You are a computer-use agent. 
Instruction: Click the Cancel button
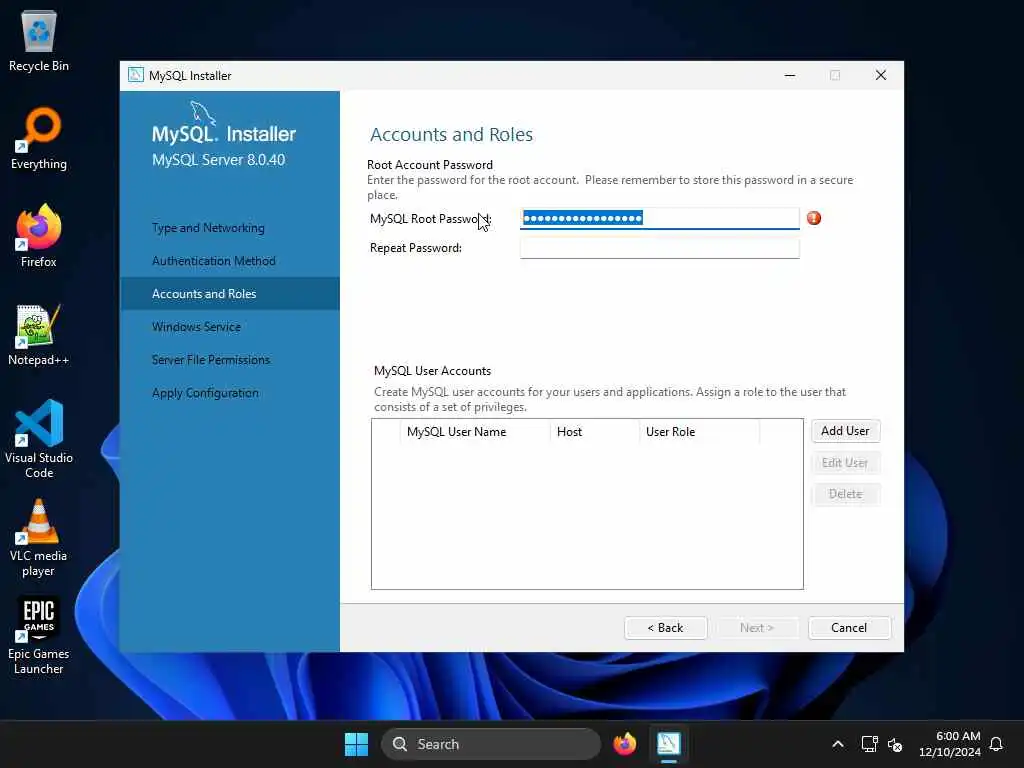849,628
